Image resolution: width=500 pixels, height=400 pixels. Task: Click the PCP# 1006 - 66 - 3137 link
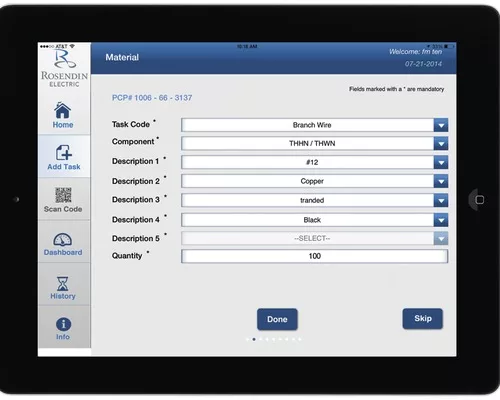[x=152, y=98]
